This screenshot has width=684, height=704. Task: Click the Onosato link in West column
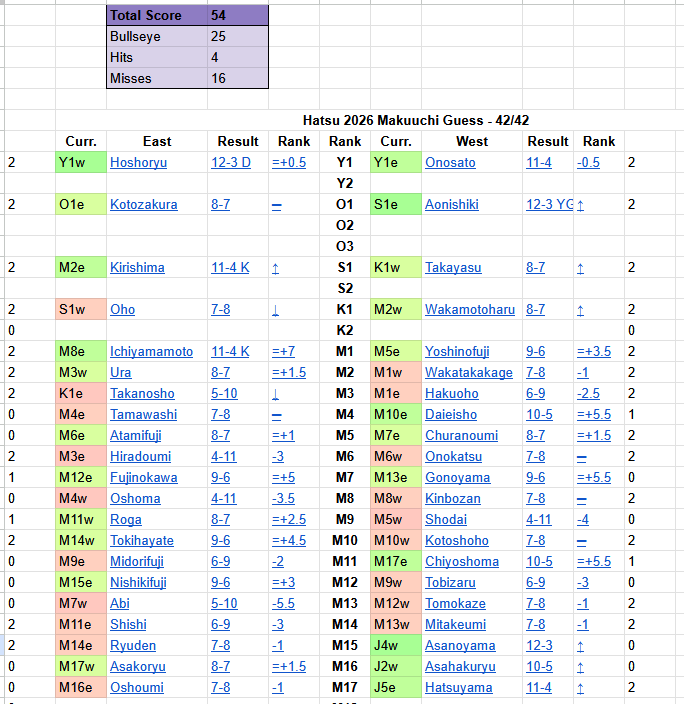tap(450, 162)
